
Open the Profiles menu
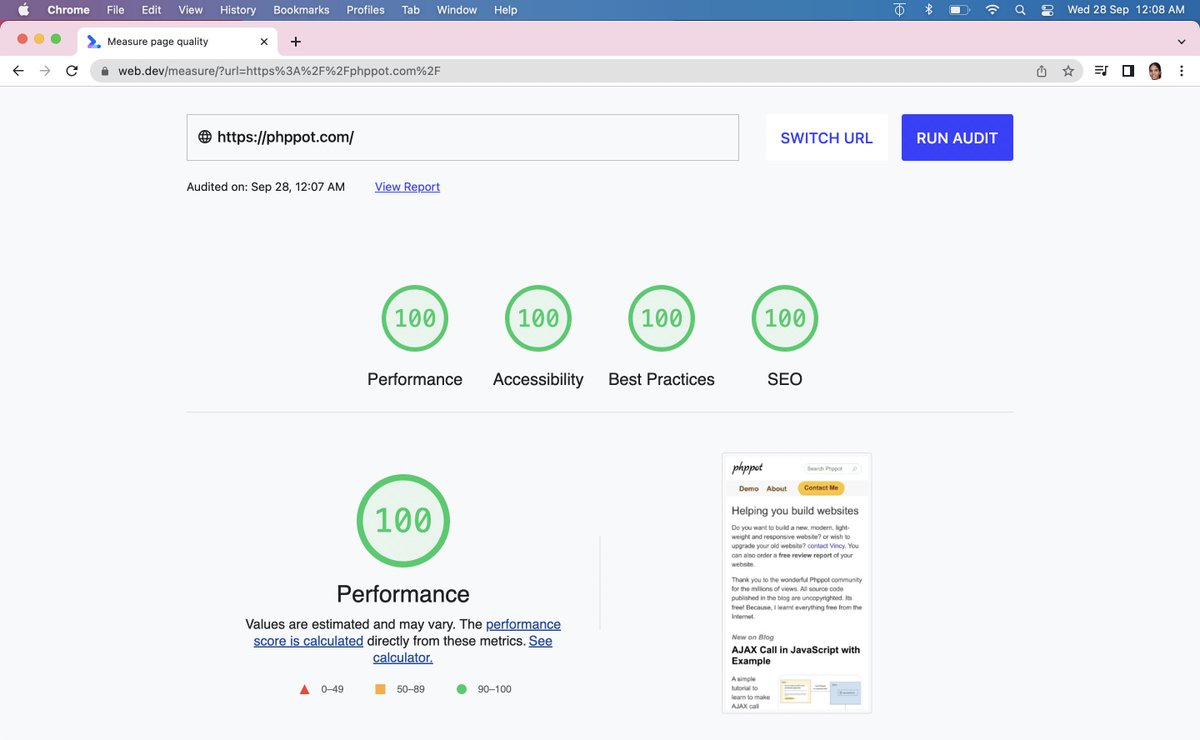(x=365, y=10)
